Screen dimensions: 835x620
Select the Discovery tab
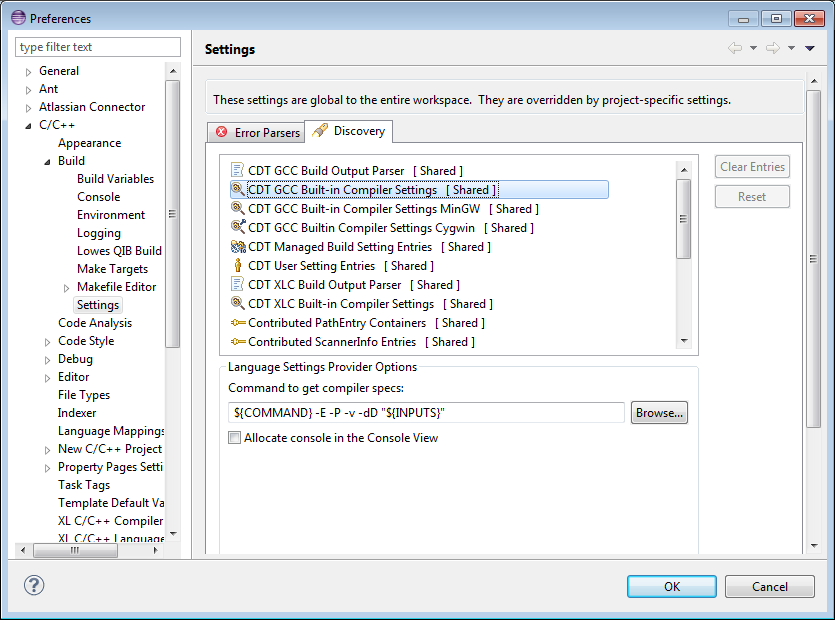point(349,131)
